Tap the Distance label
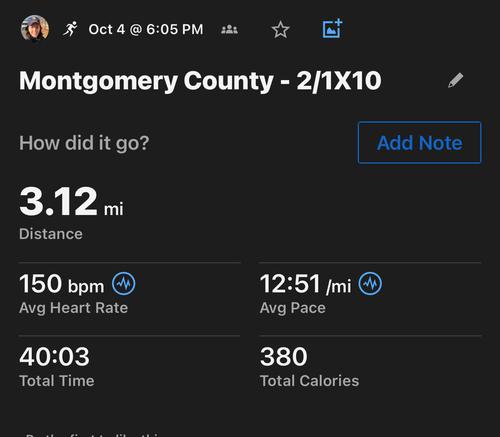This screenshot has height=437, width=500. pos(51,234)
